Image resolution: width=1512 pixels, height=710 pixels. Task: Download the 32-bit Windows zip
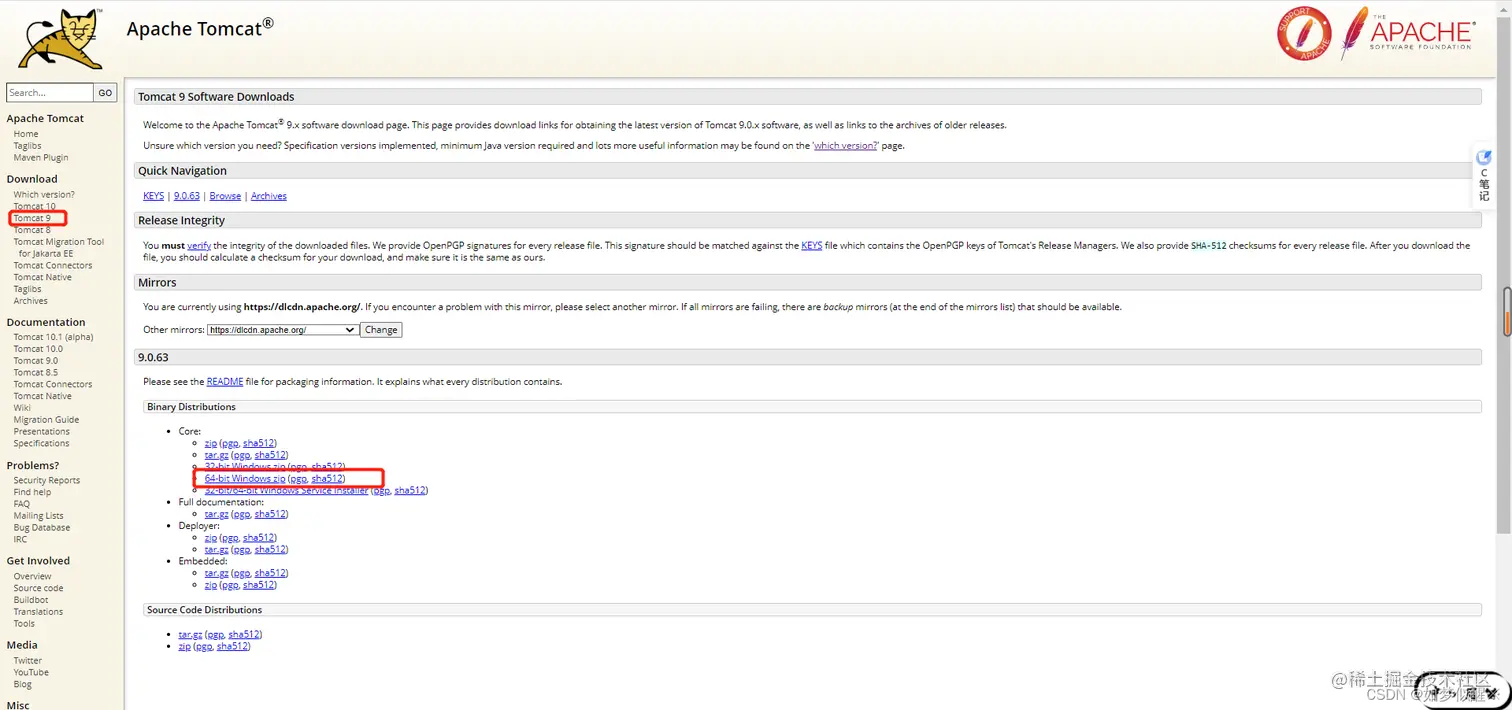point(245,467)
